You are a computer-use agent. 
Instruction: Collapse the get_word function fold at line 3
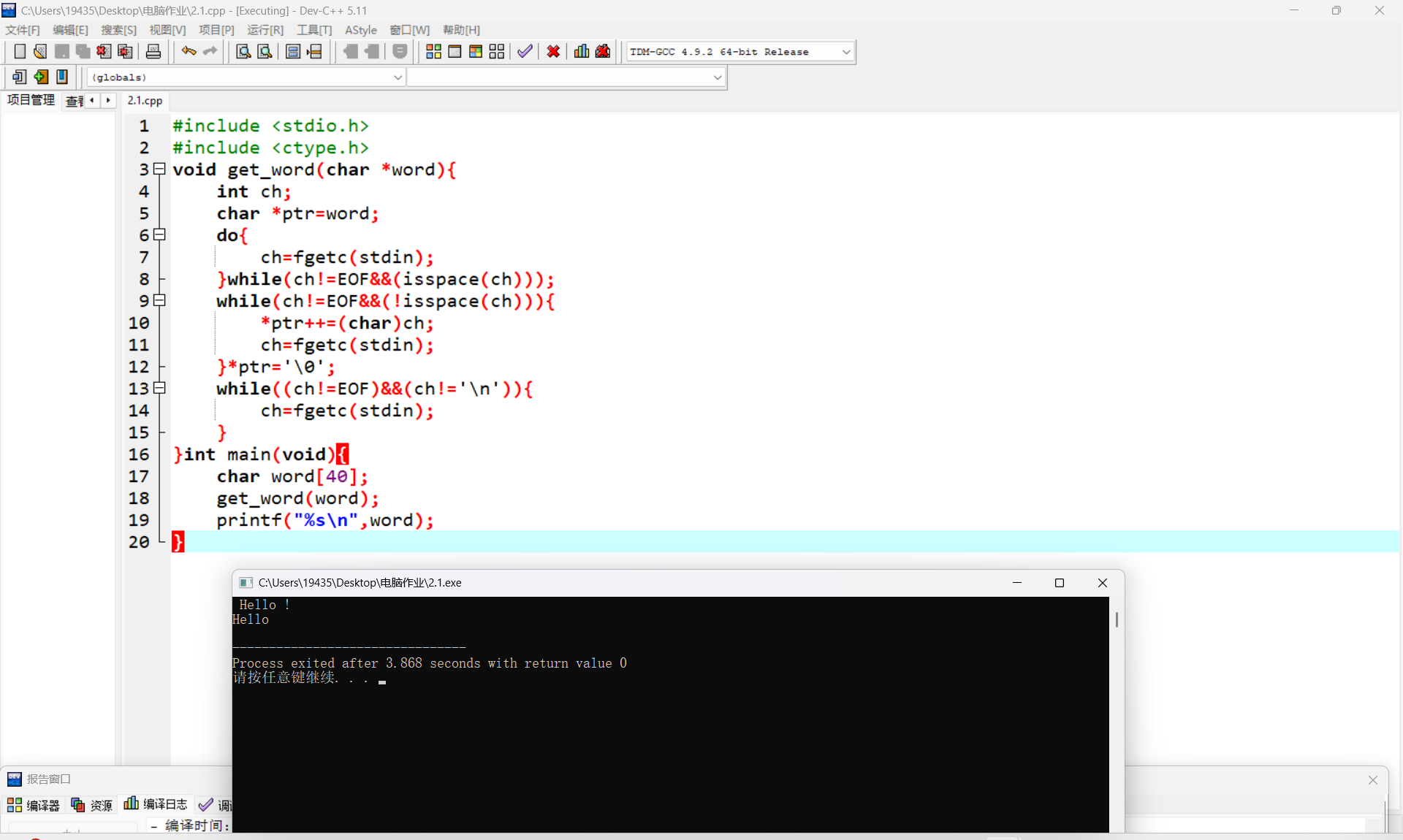coord(159,169)
